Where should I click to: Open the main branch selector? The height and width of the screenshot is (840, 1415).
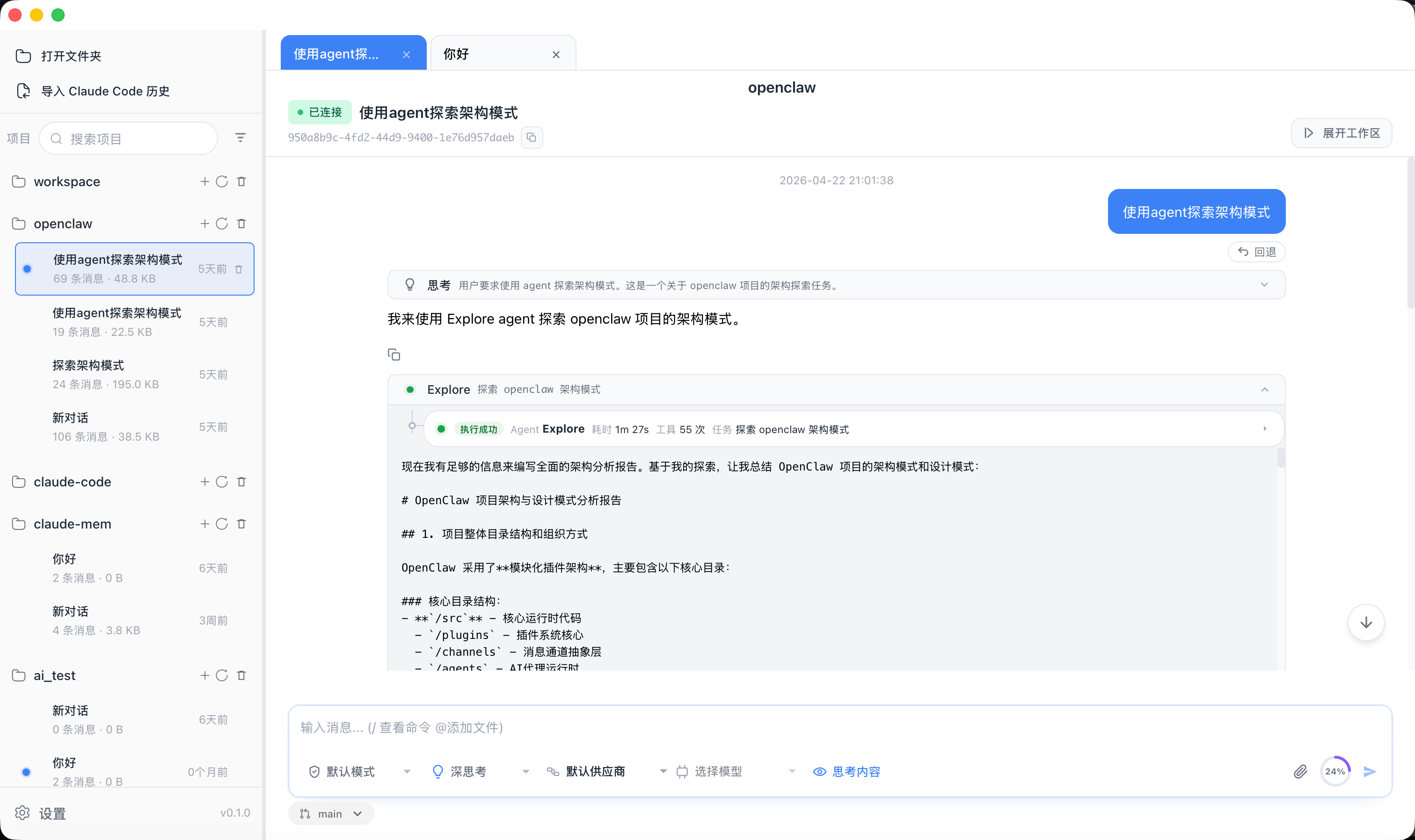pyautogui.click(x=331, y=813)
